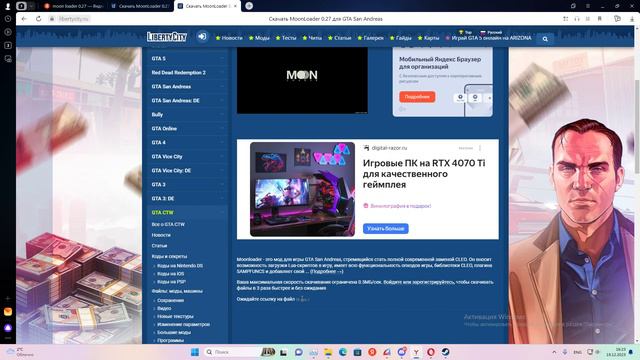Open Windows Start button

pos(195,352)
